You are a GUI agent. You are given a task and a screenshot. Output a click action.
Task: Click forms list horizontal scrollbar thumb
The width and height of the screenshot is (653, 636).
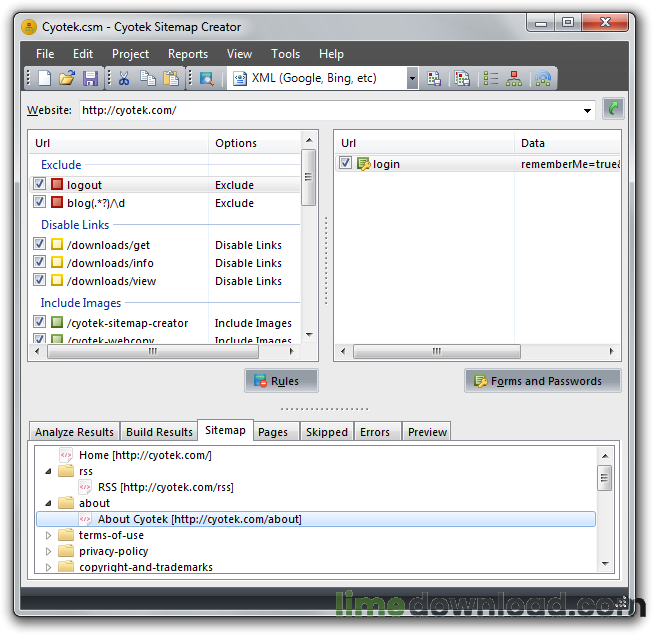[x=436, y=351]
